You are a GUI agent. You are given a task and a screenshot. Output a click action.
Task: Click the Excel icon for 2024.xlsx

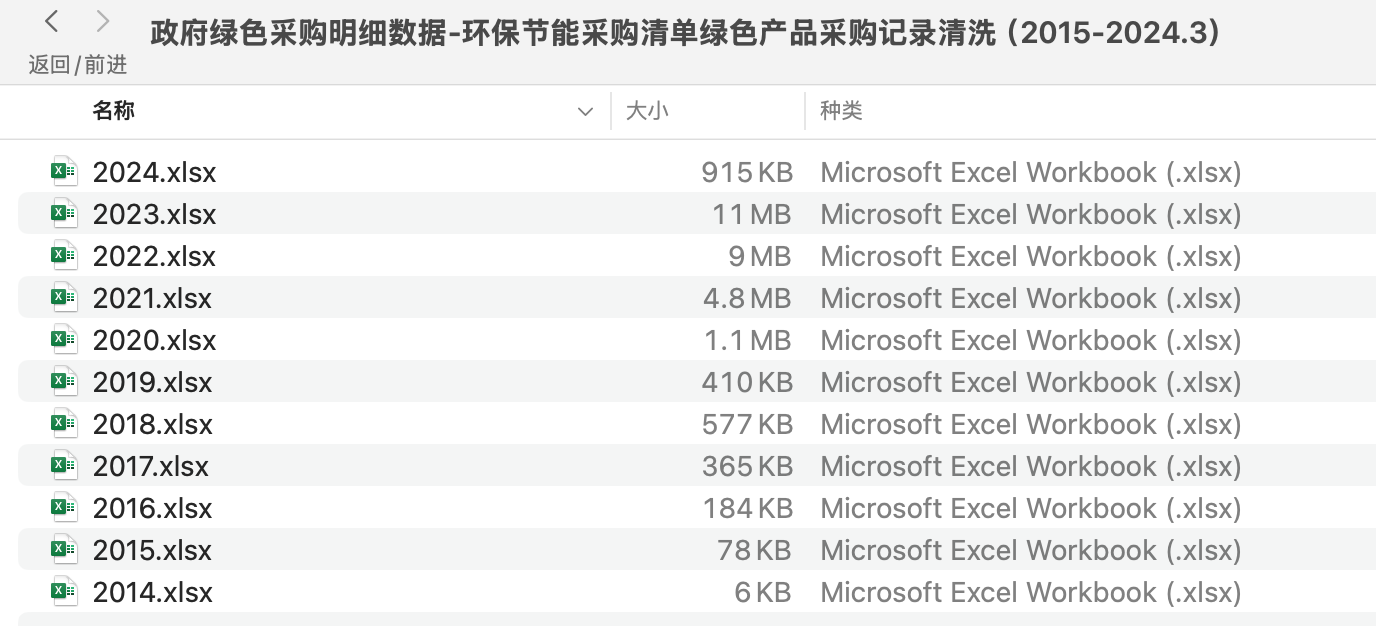(64, 172)
